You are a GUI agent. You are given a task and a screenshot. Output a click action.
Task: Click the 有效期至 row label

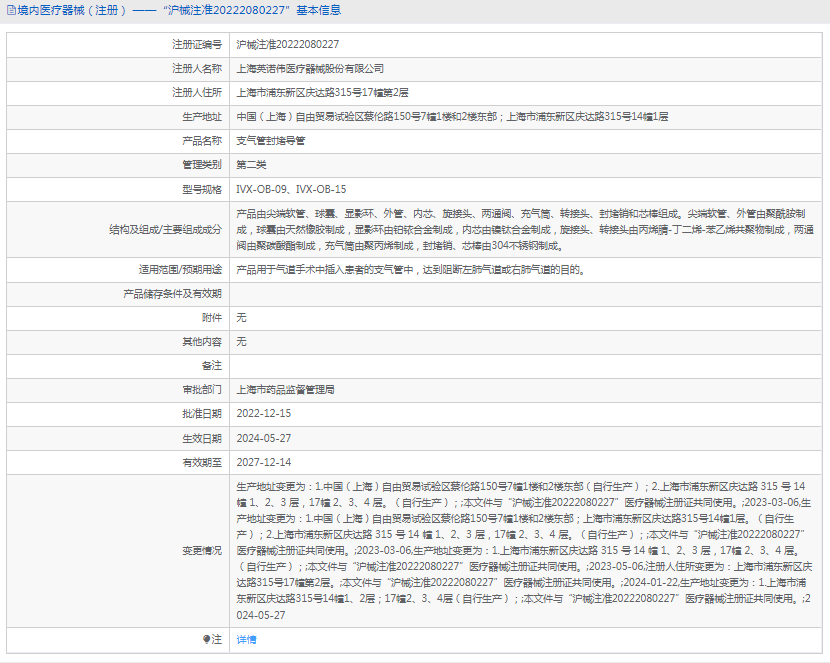click(x=202, y=462)
